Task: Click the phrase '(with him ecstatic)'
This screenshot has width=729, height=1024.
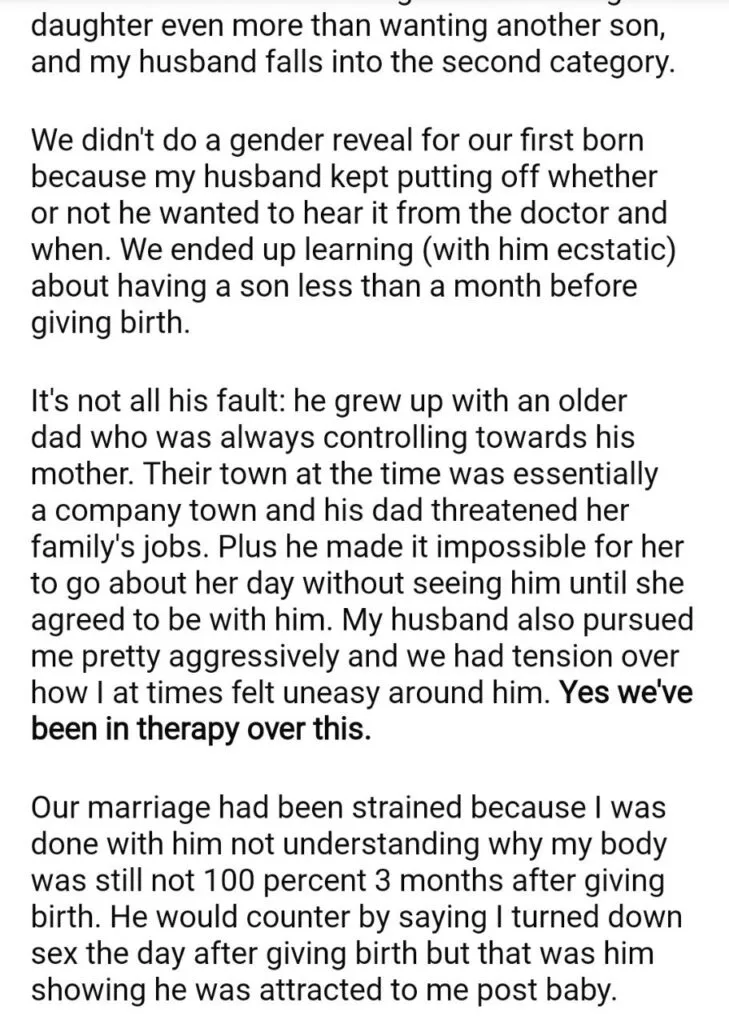Action: 549,251
